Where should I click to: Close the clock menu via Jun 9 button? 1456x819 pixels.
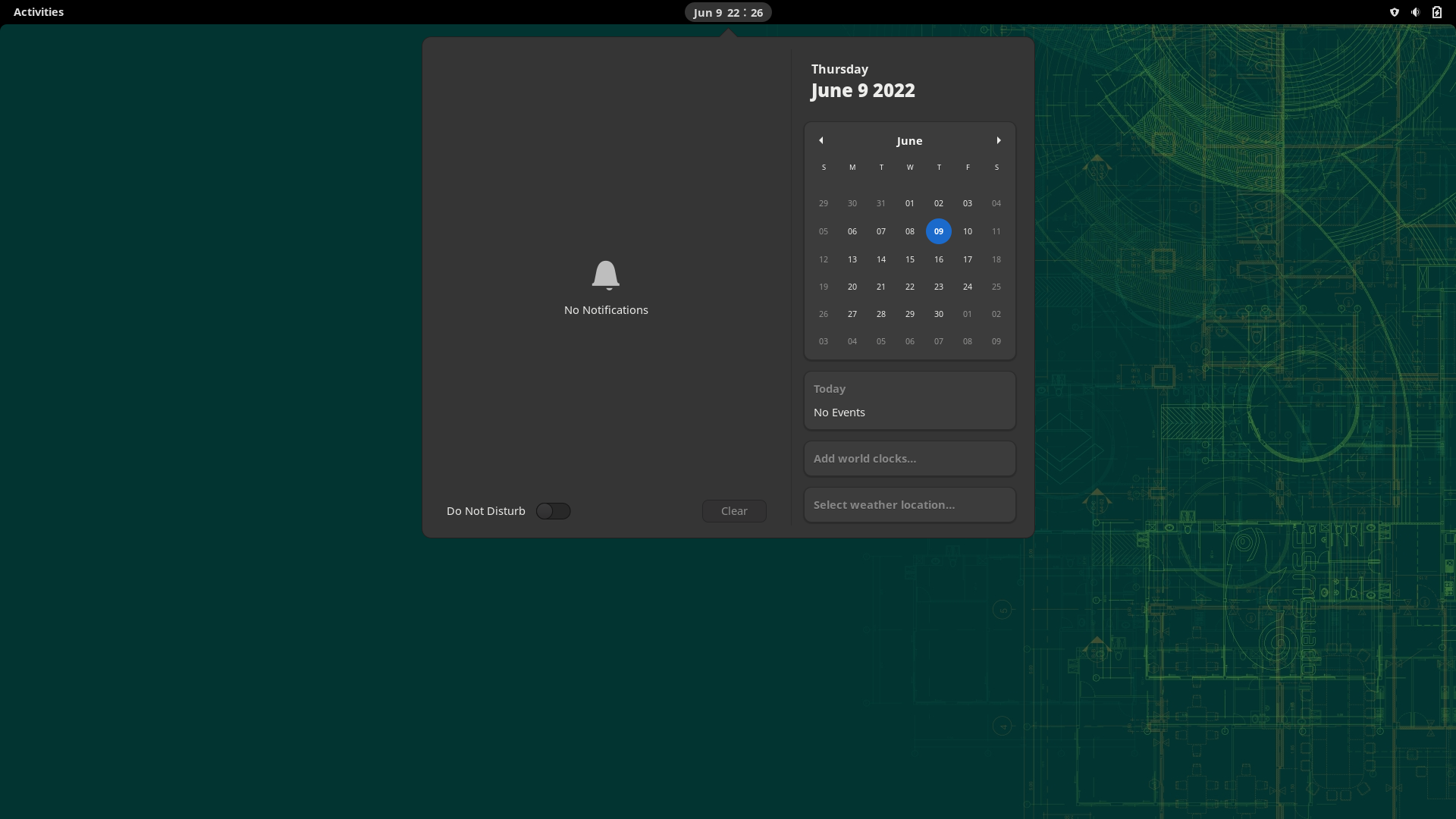pyautogui.click(x=727, y=12)
